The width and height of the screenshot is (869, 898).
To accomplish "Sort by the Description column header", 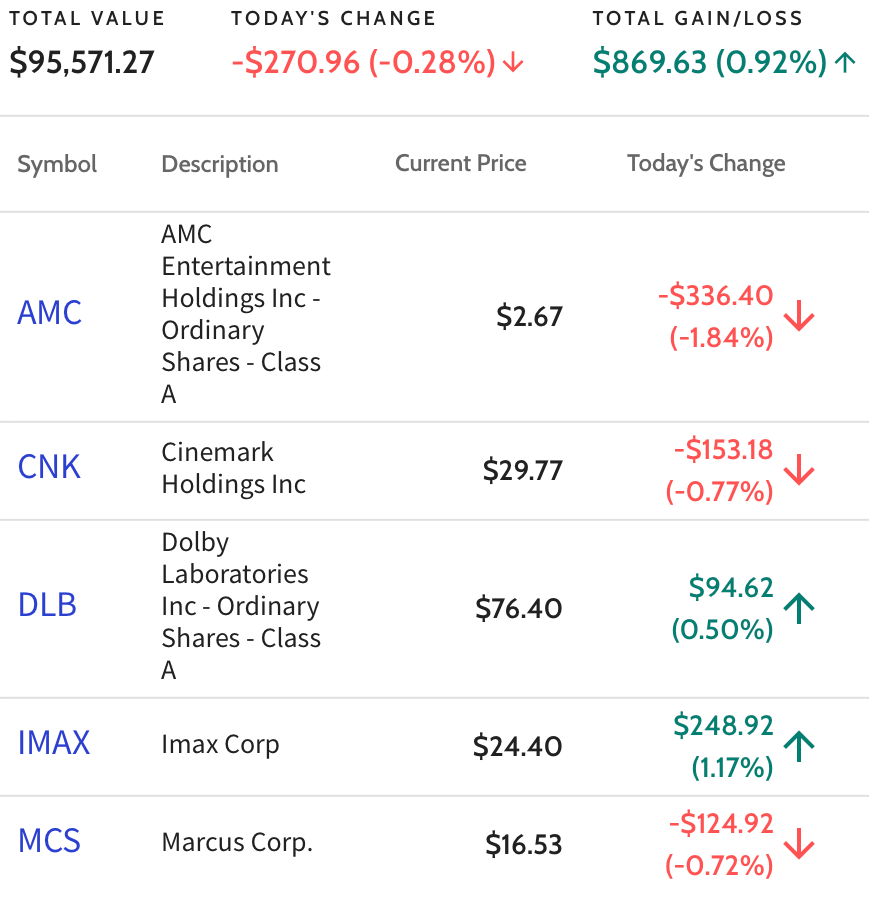I will tap(220, 164).
